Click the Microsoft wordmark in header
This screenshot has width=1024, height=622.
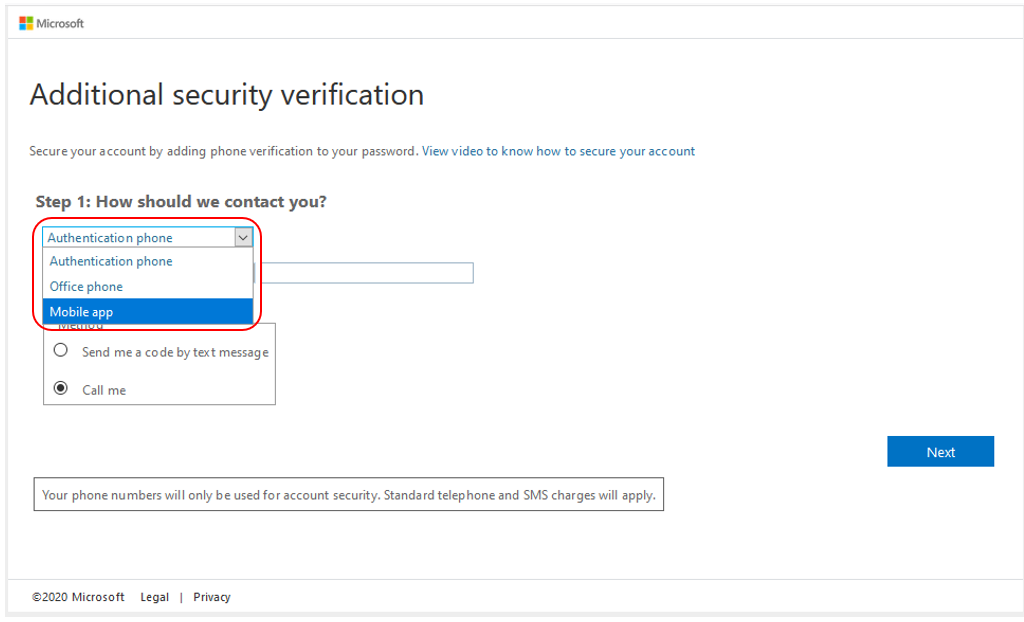coord(60,24)
